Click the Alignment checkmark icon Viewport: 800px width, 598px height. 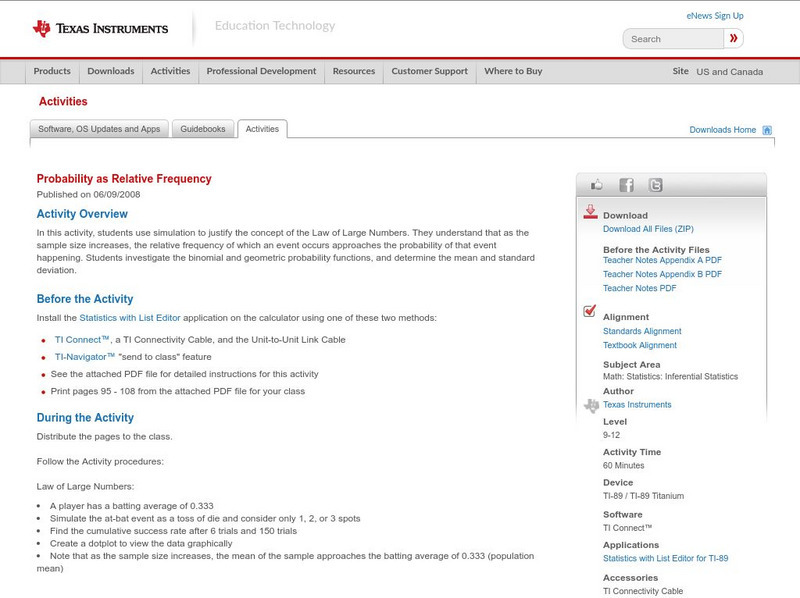pyautogui.click(x=589, y=311)
